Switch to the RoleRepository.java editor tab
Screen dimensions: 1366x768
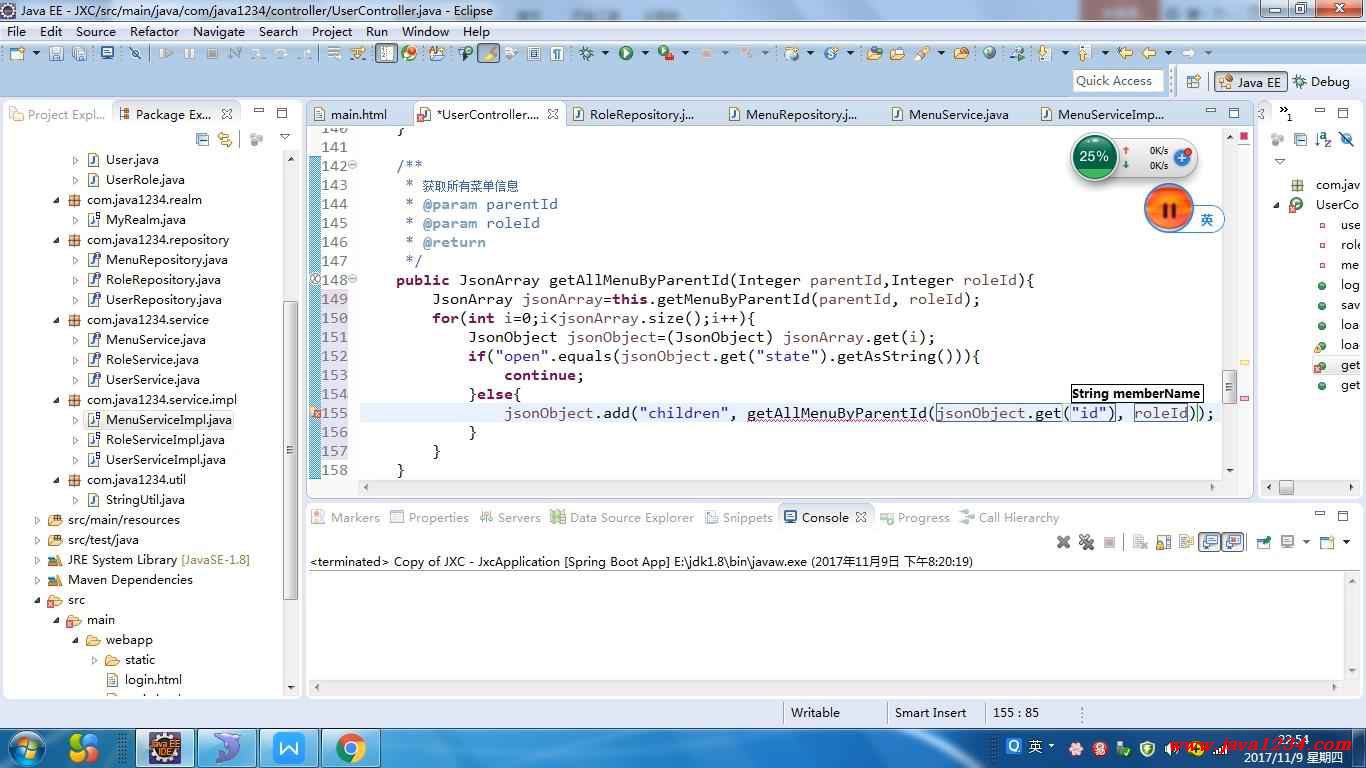(641, 114)
